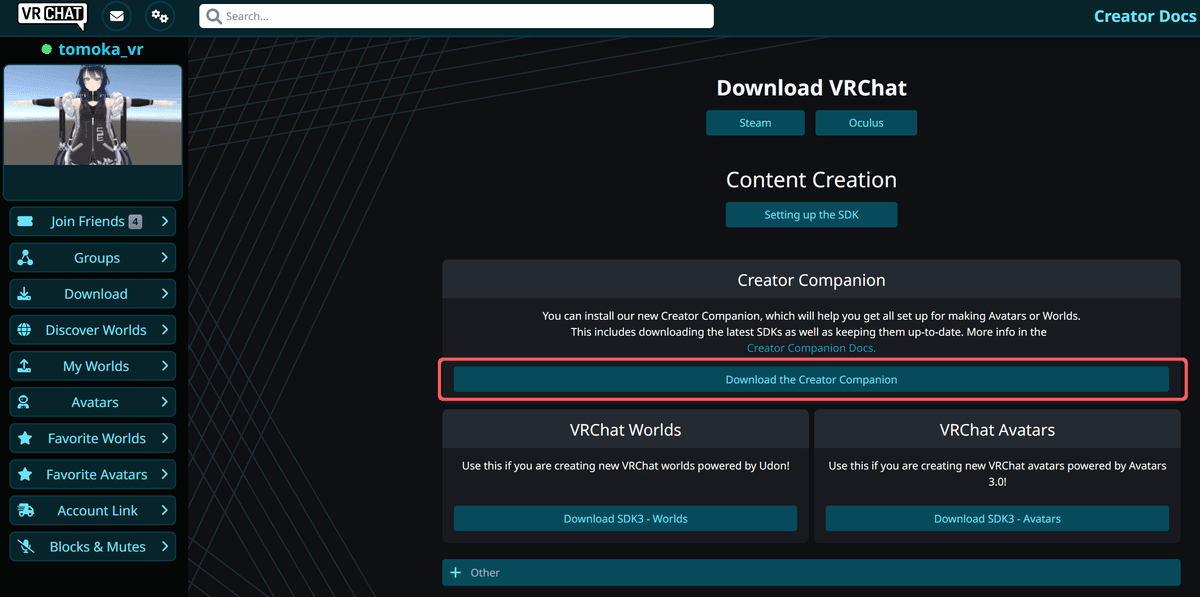Click the Download tray icon in sidebar
Screen dimensions: 1200x597
[25, 293]
